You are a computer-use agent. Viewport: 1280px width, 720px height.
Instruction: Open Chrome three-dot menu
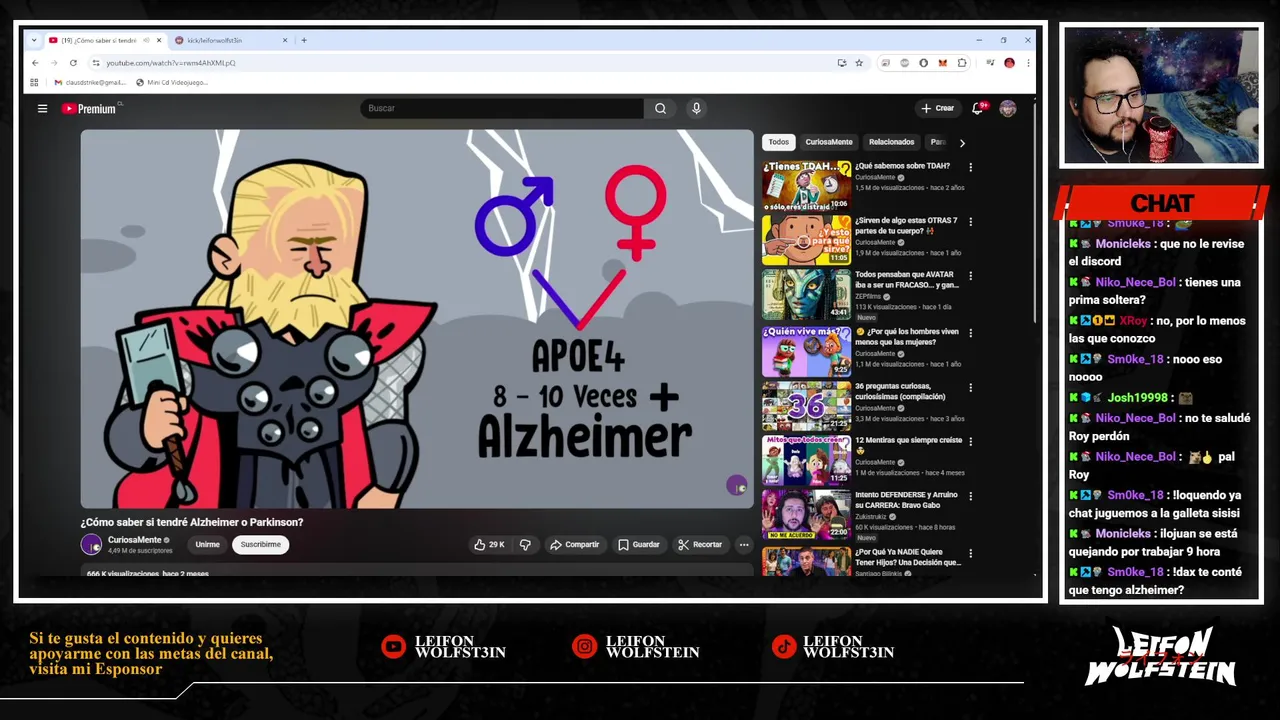click(x=1027, y=63)
